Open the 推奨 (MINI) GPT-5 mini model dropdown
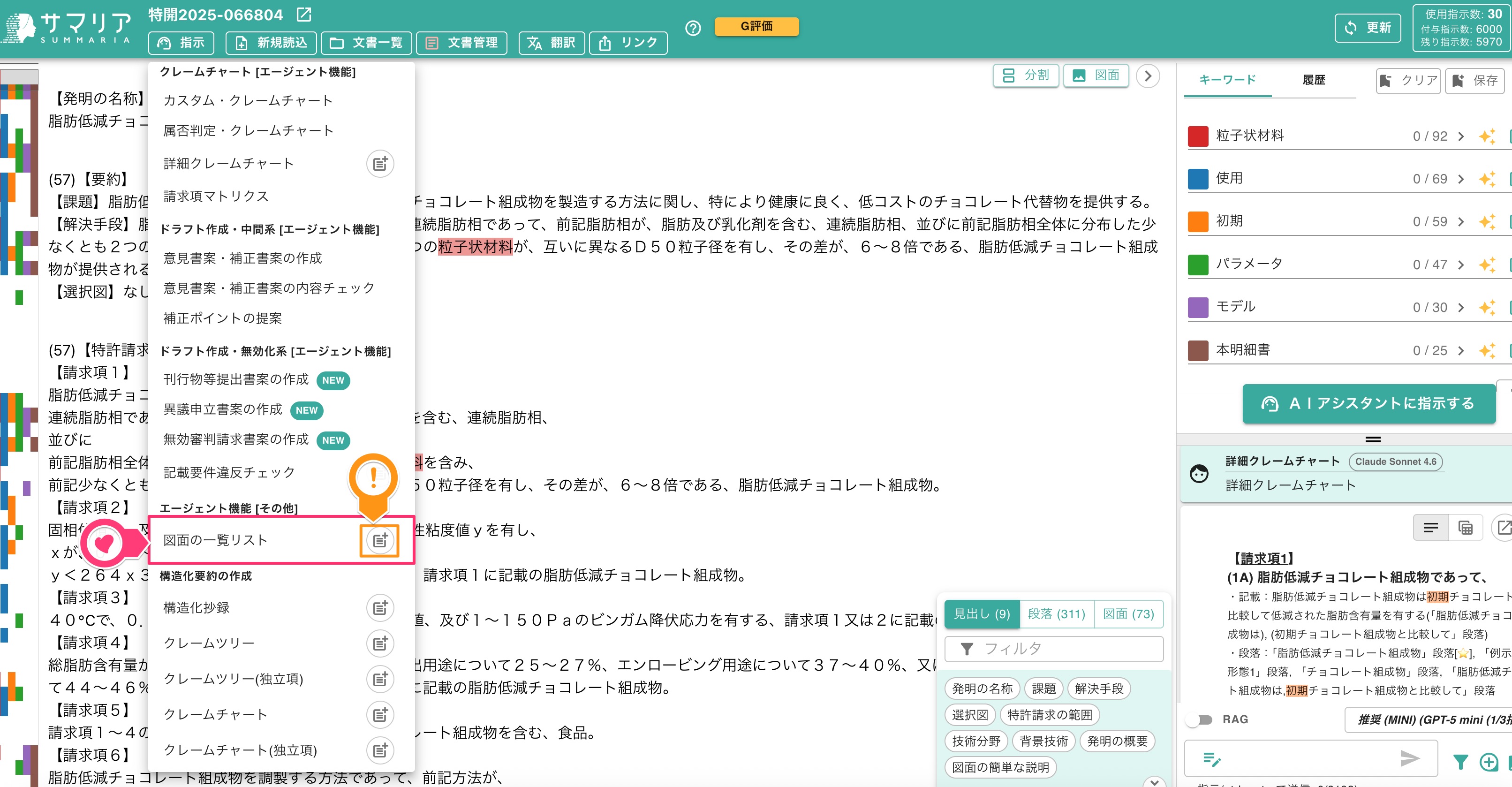 coord(1428,719)
